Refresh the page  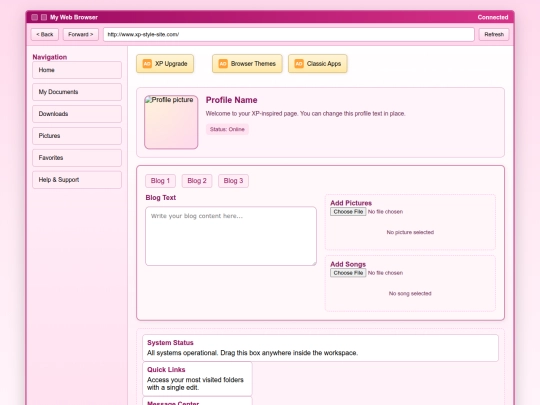click(x=494, y=34)
